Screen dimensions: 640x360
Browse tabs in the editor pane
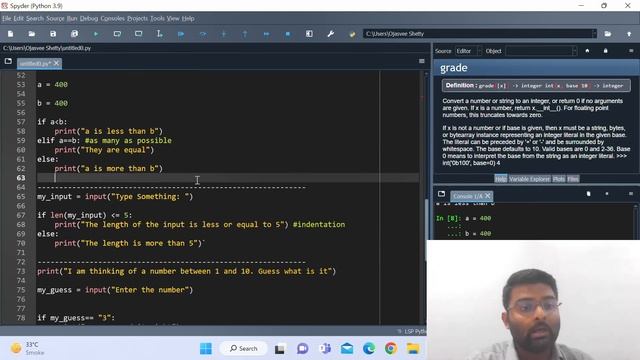pyautogui.click(x=8, y=61)
